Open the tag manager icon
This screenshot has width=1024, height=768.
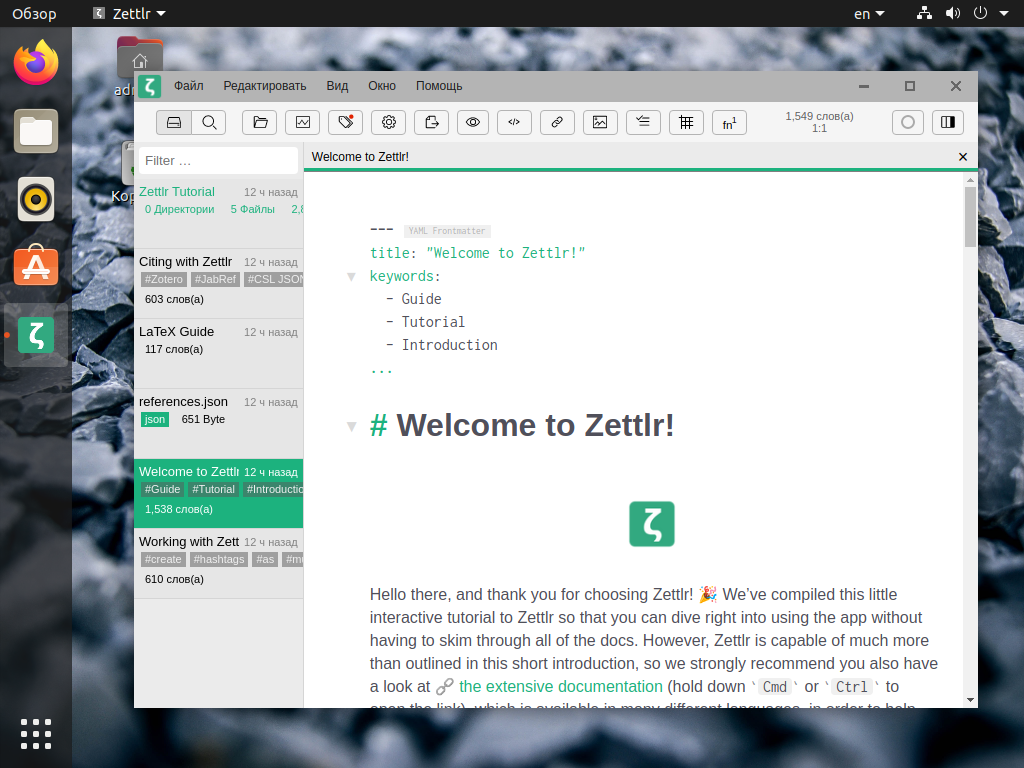click(x=345, y=122)
